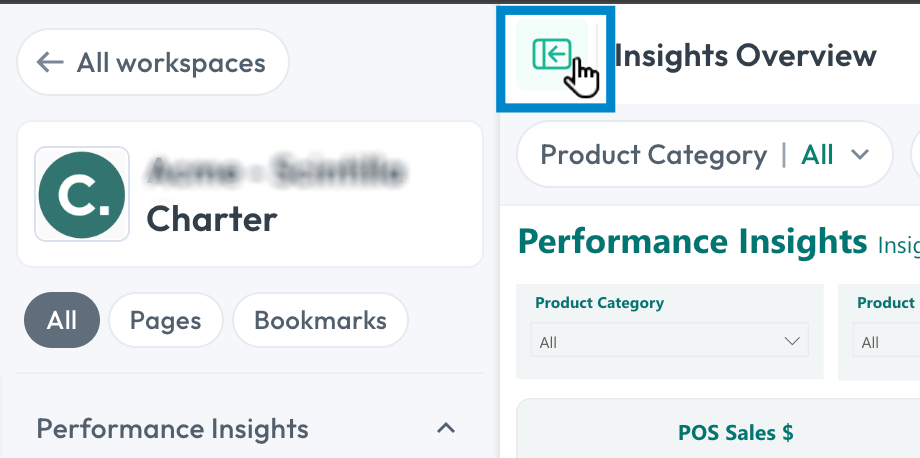Click the blurred workspace name above Charter
The height and width of the screenshot is (458, 920).
pos(276,171)
